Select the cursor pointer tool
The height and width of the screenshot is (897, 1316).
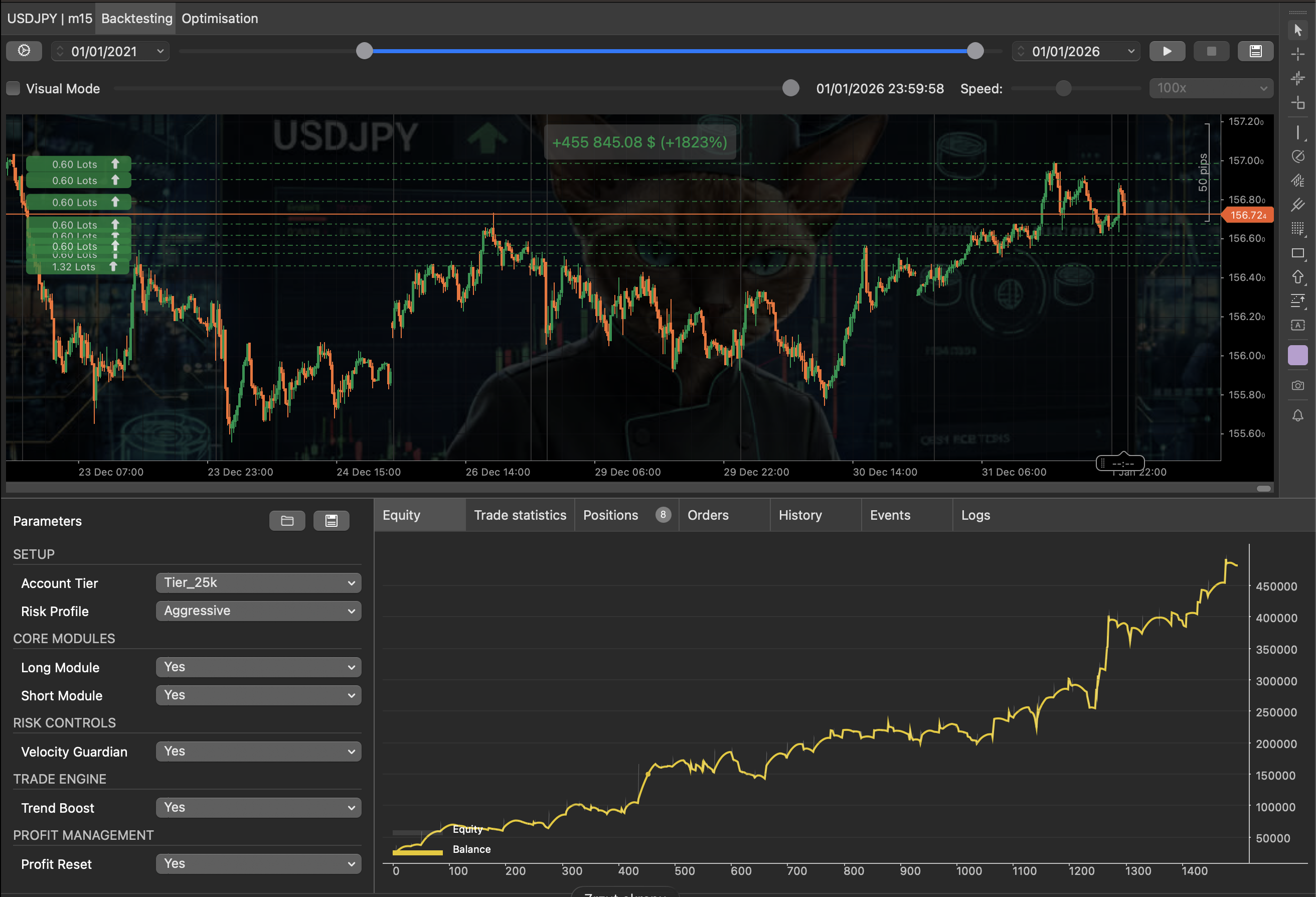tap(1298, 30)
